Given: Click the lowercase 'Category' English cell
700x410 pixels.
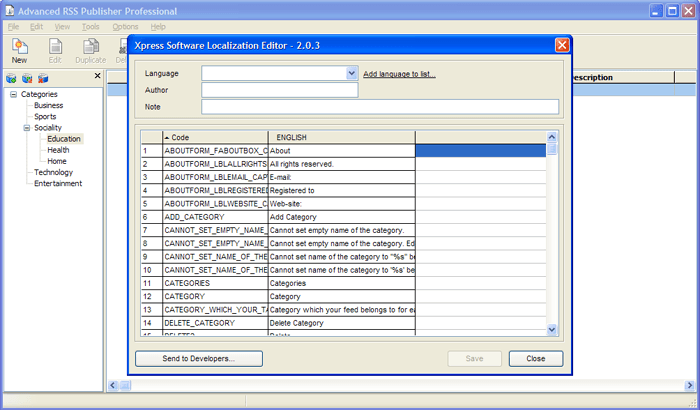Looking at the screenshot, I should tap(342, 297).
